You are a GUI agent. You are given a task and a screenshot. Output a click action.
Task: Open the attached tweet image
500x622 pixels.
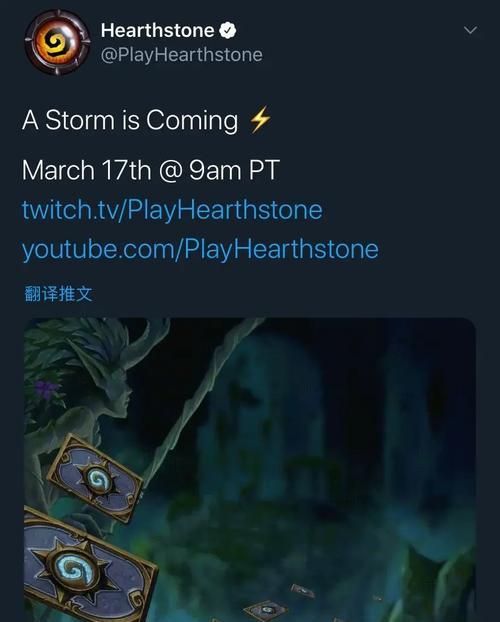point(250,470)
